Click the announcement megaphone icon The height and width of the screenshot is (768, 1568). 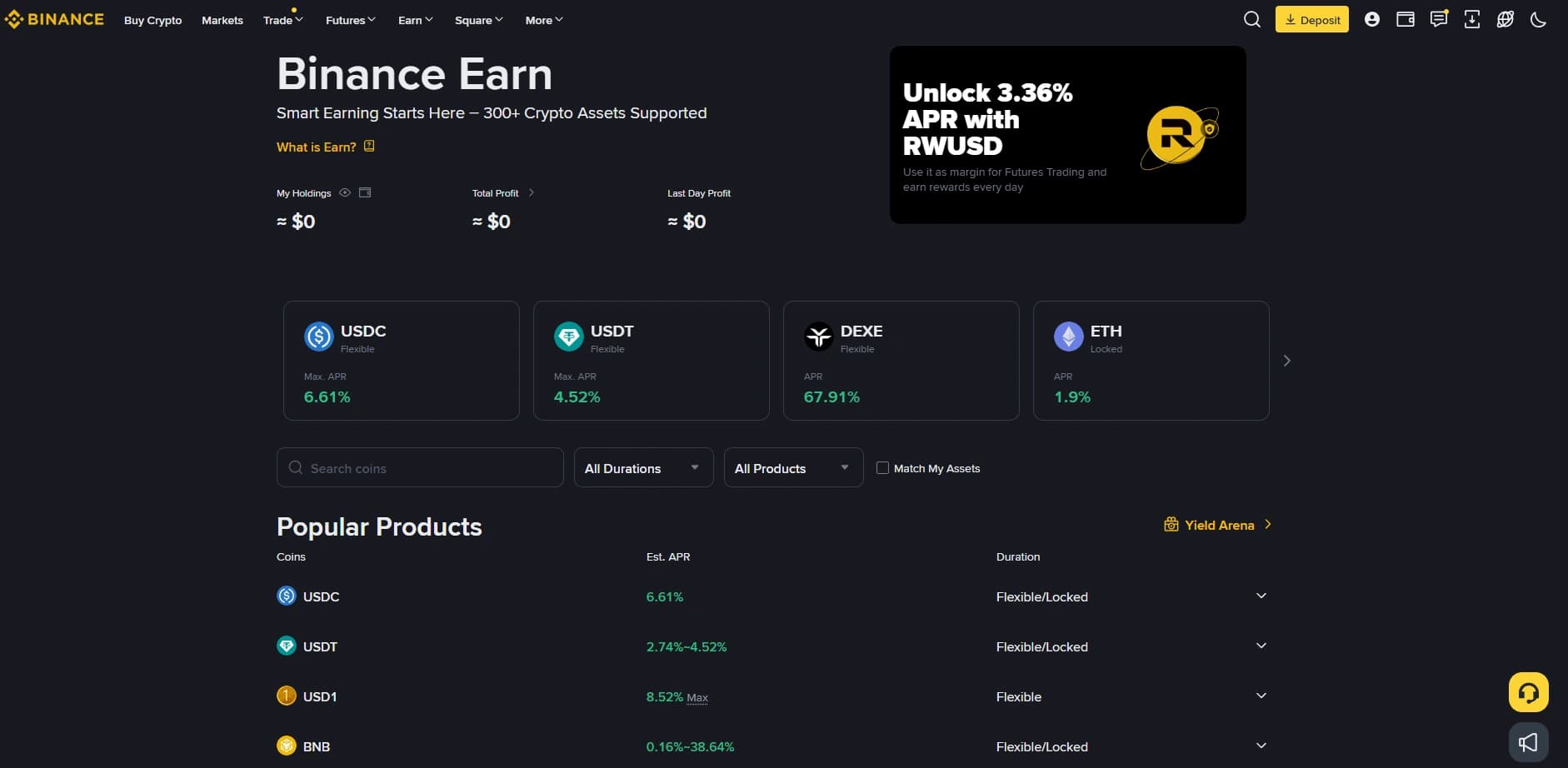click(x=1528, y=742)
